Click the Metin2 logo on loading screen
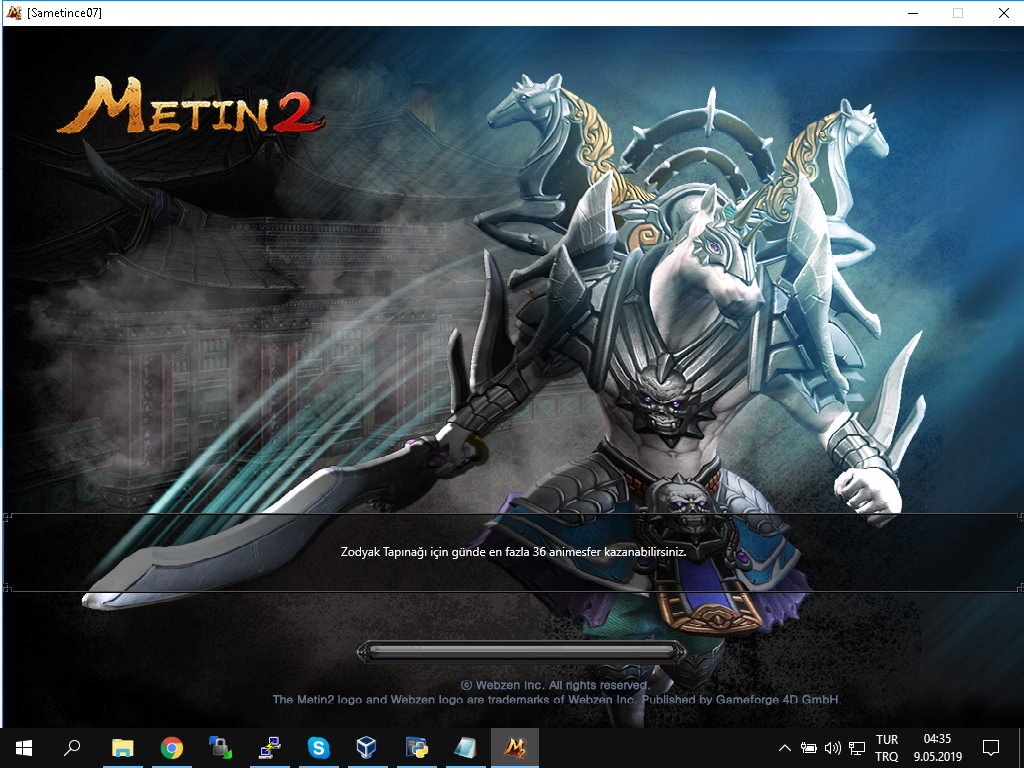Screen dimensions: 1024x768 (191, 106)
